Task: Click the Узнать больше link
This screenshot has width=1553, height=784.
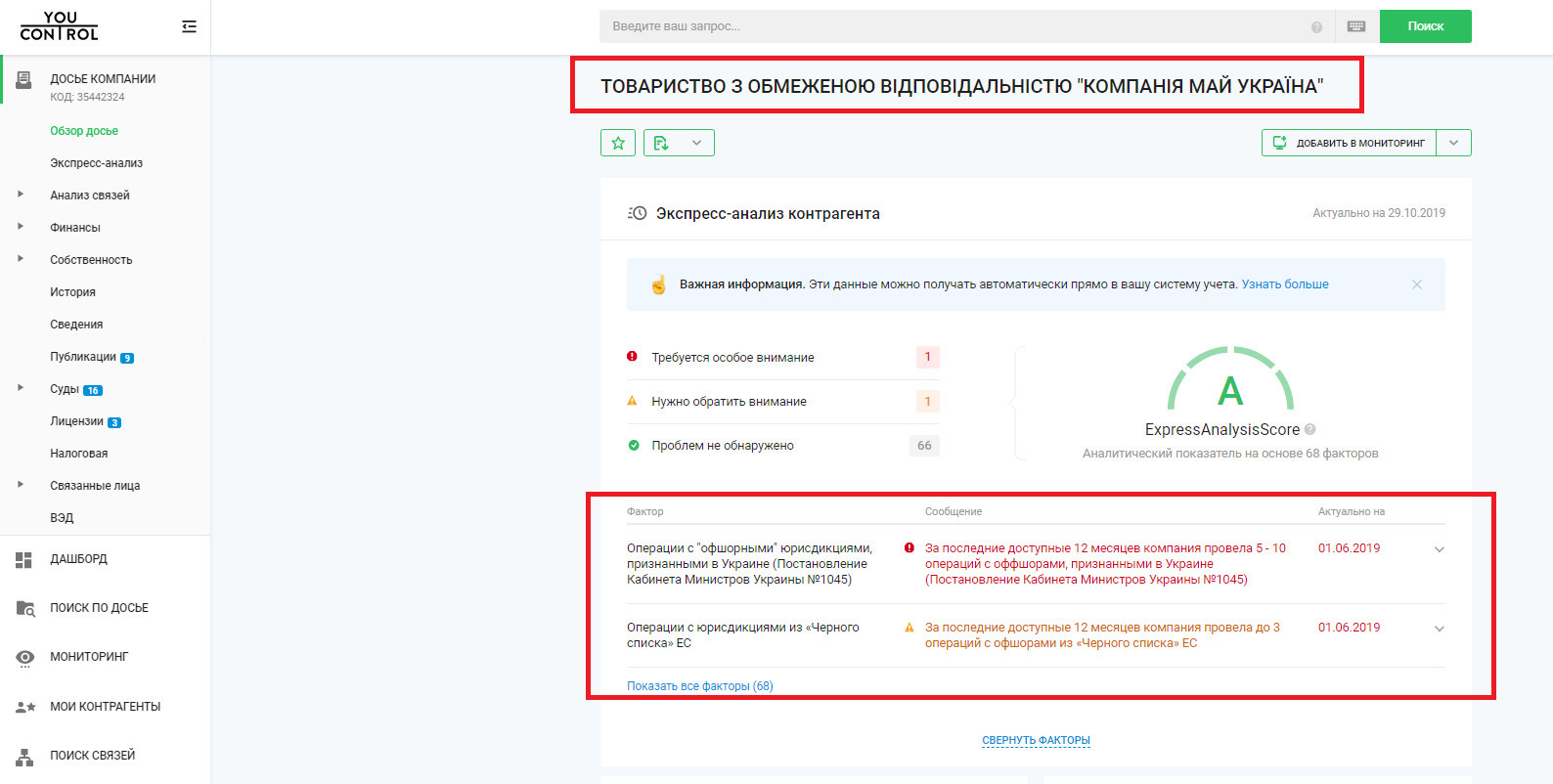Action: coord(1284,284)
